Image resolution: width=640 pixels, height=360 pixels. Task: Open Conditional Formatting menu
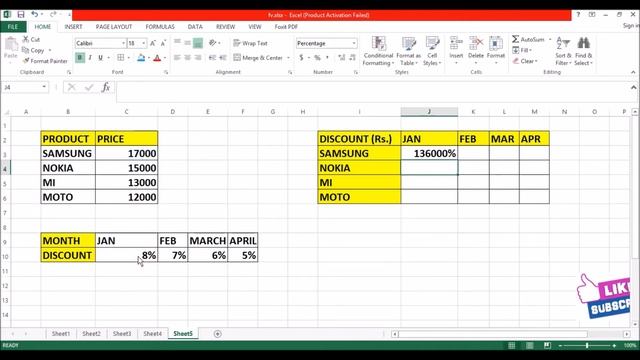tap(378, 51)
